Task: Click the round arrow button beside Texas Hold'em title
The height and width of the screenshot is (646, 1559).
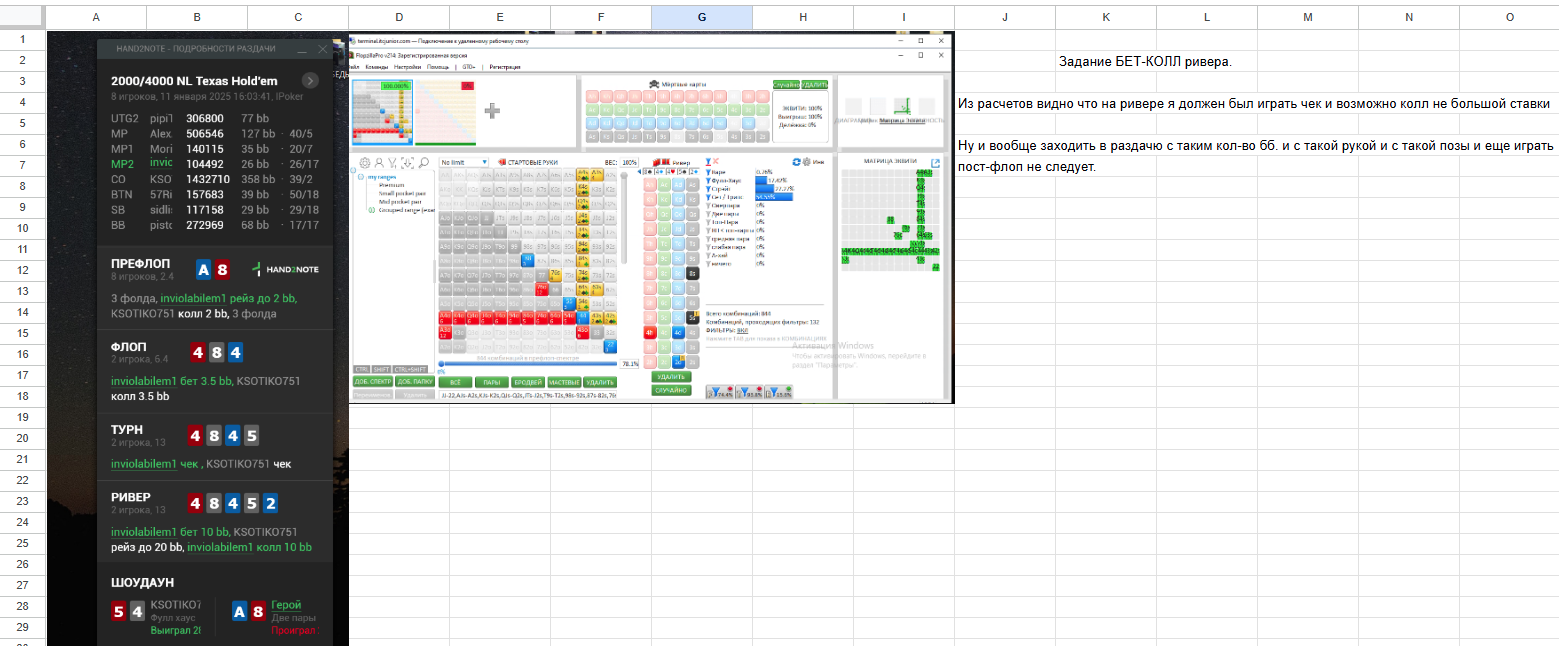Action: 310,81
